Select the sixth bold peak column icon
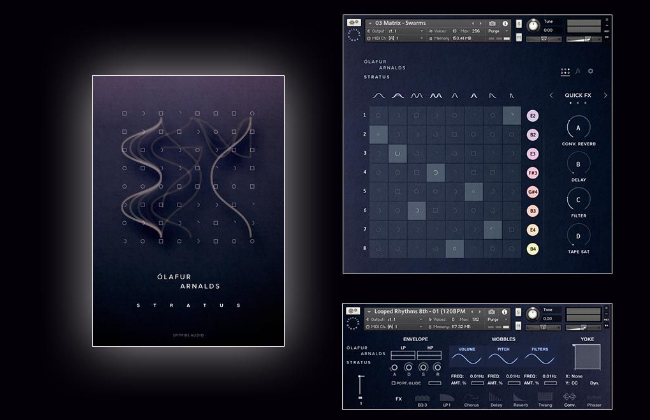 474,96
